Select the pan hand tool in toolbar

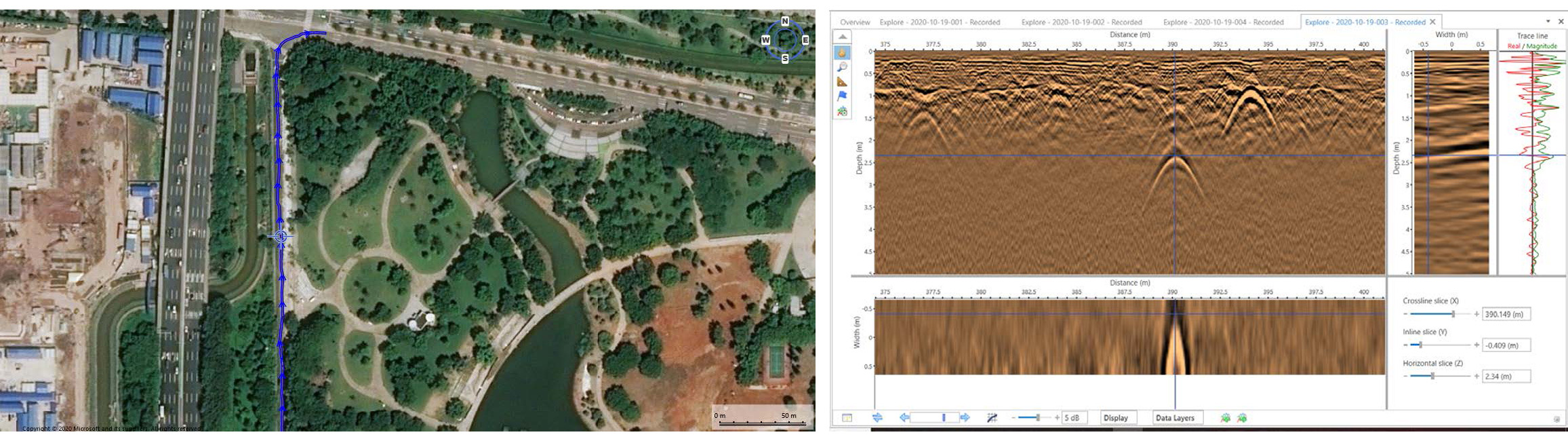[842, 52]
